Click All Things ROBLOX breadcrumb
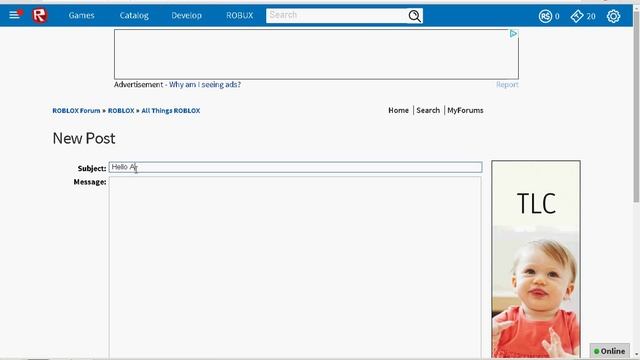 tap(171, 111)
